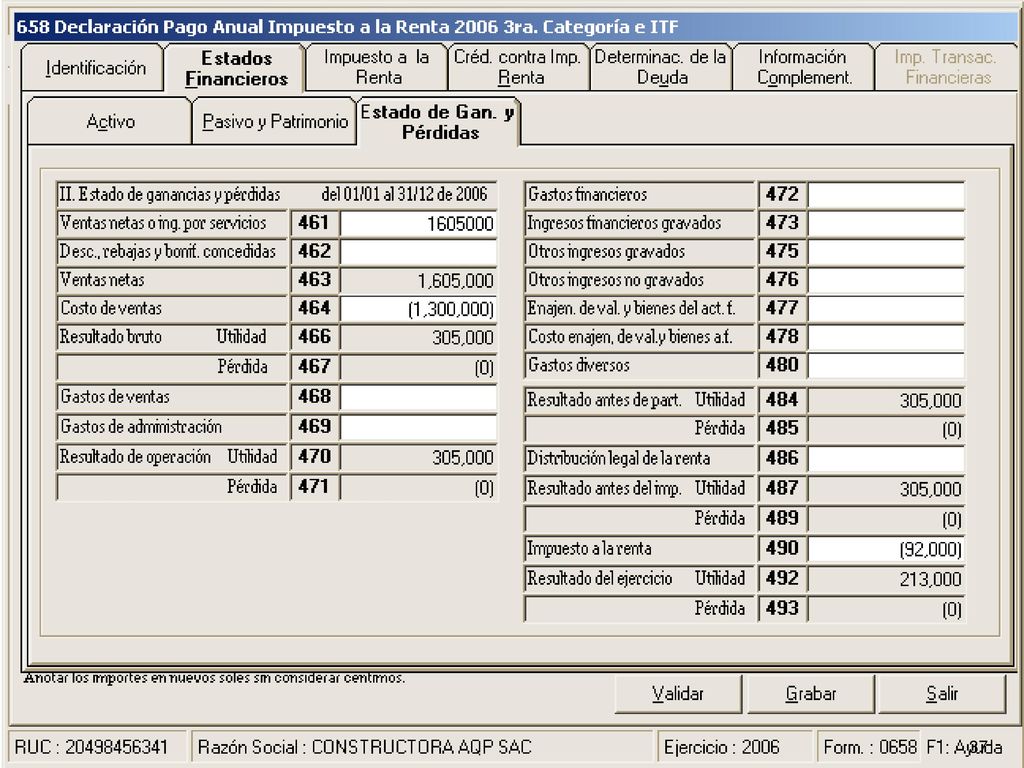The width and height of the screenshot is (1024, 768).
Task: Click the II. Estado de ganancias y pérdidas header
Action: [x=276, y=195]
